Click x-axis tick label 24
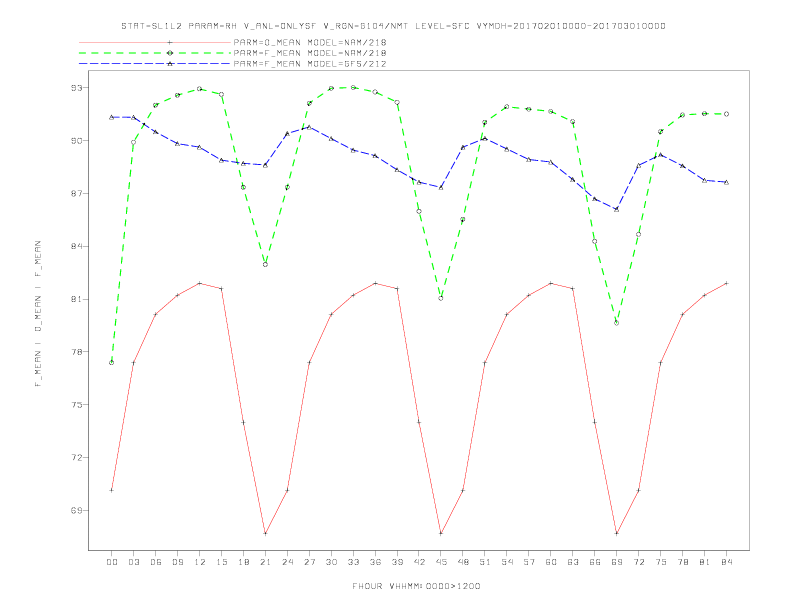 pos(287,562)
